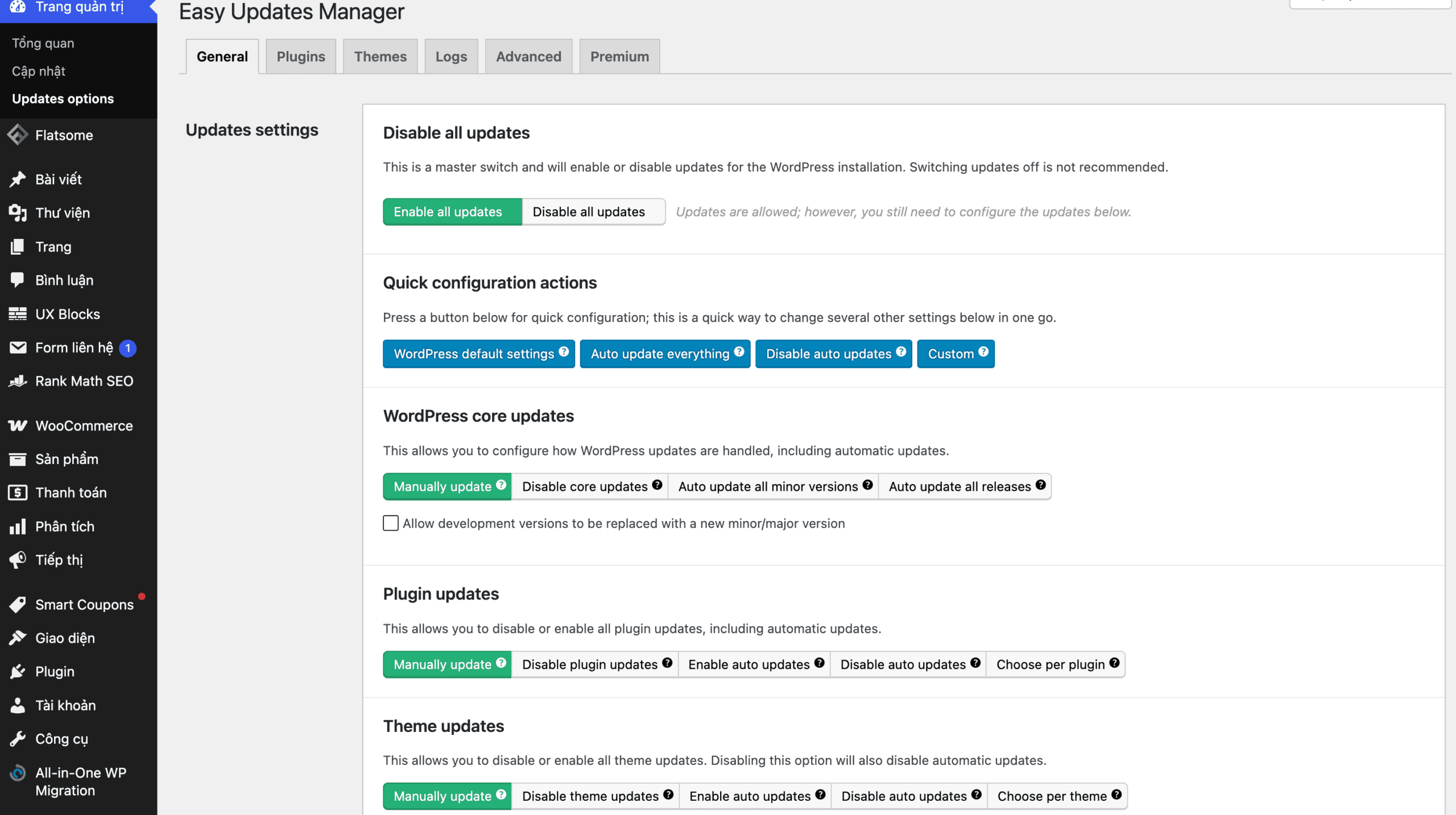Click WordPress default settings button
The height and width of the screenshot is (815, 1456).
(479, 354)
